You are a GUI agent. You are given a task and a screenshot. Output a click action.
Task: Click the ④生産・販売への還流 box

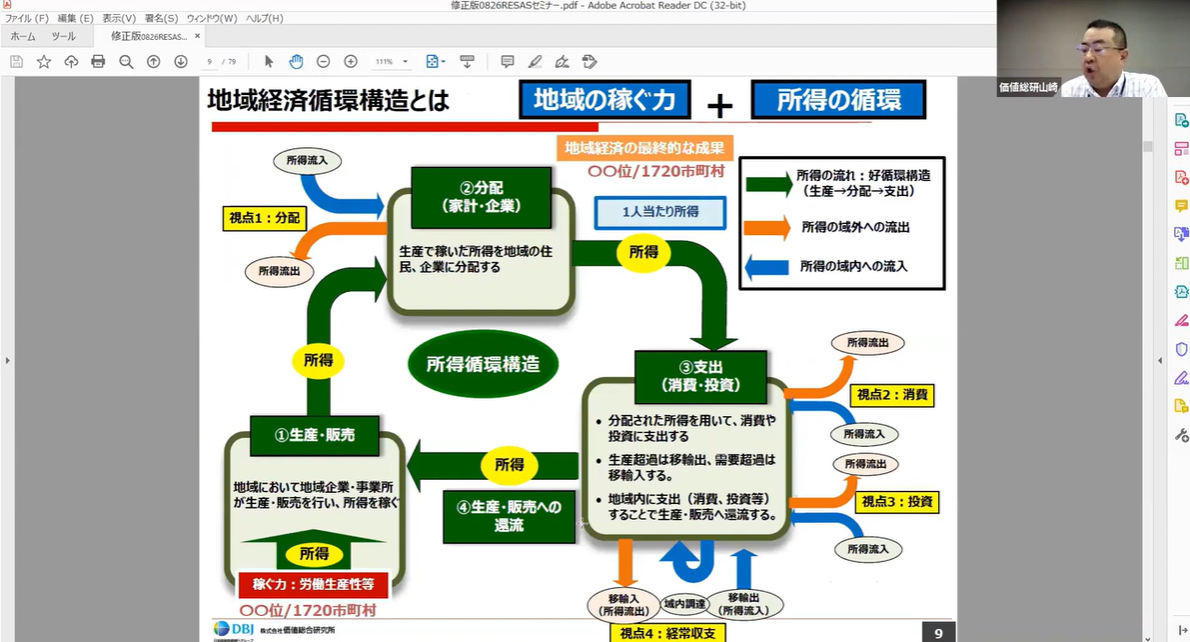point(508,516)
